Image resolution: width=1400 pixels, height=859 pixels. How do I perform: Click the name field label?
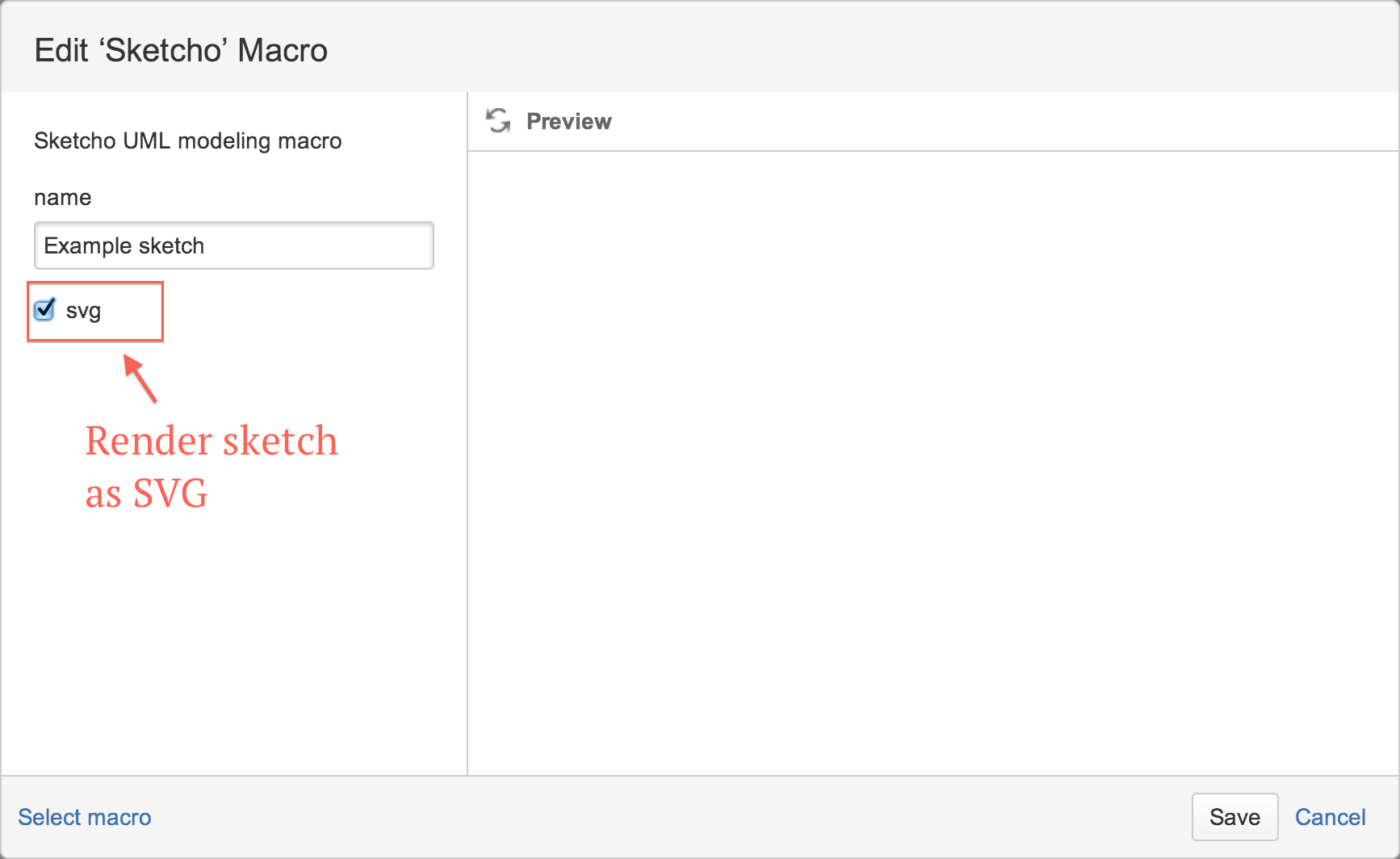point(63,198)
